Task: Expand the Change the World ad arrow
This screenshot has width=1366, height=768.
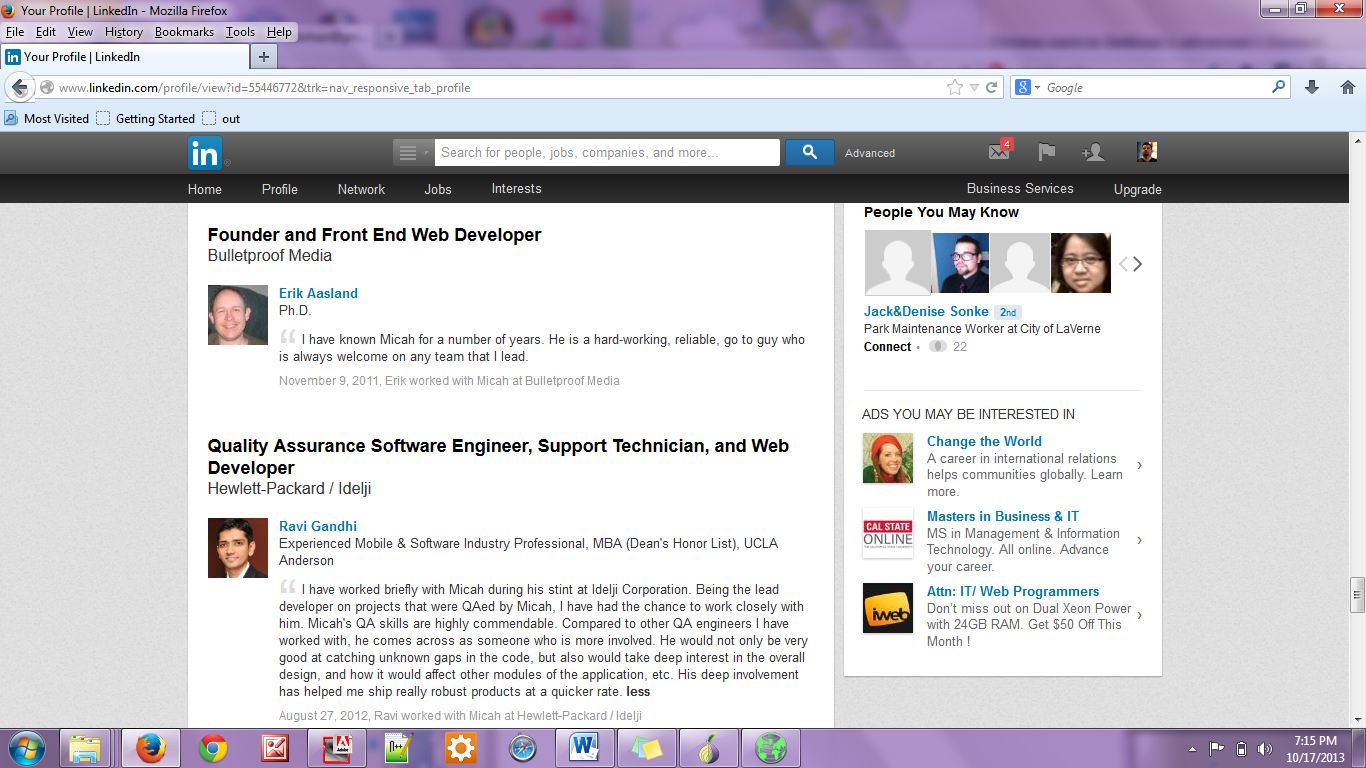Action: point(1140,466)
